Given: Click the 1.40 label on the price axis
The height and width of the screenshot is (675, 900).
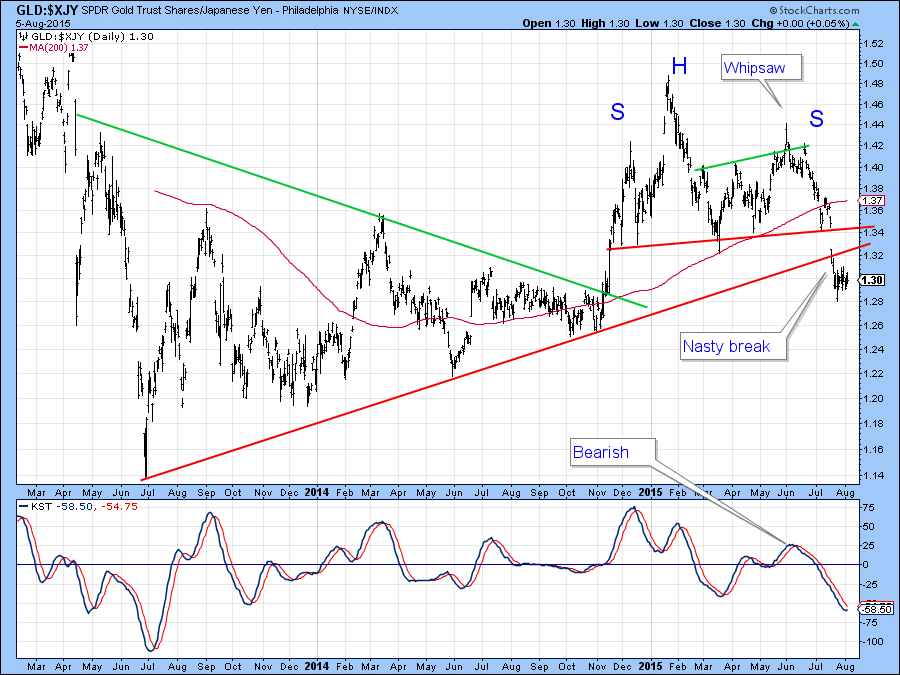Looking at the screenshot, I should pos(873,168).
